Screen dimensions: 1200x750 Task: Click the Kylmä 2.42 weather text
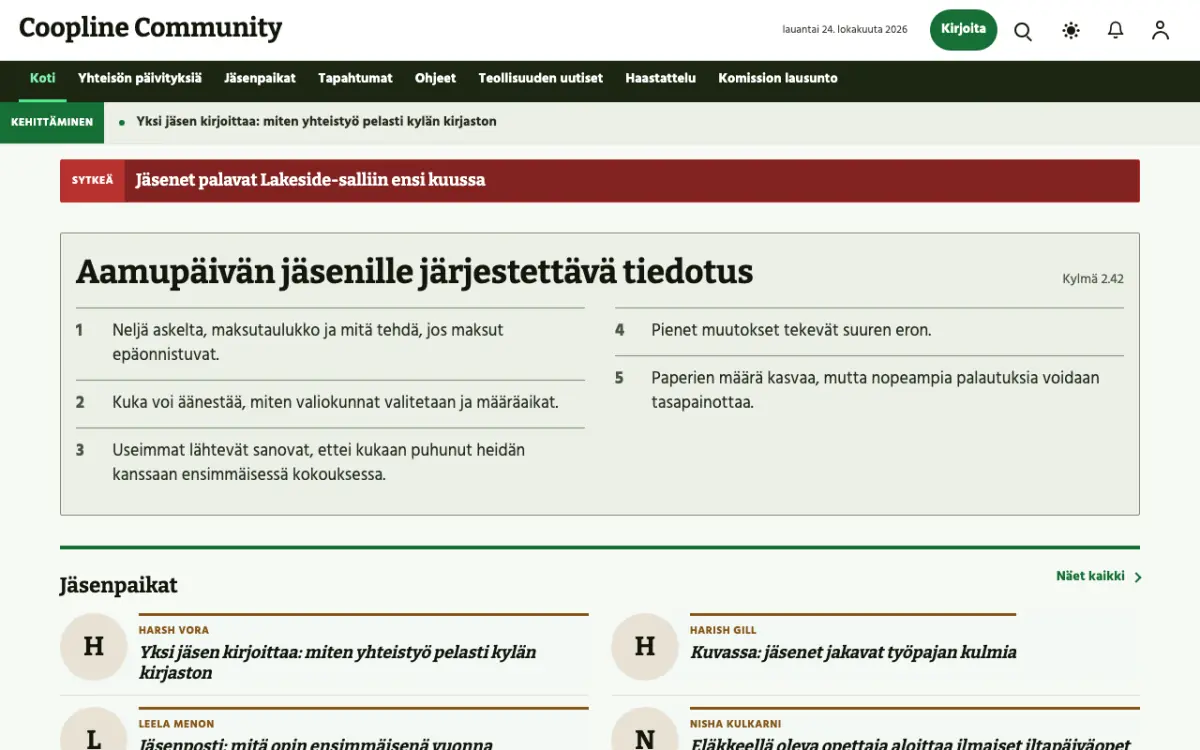(x=1093, y=279)
